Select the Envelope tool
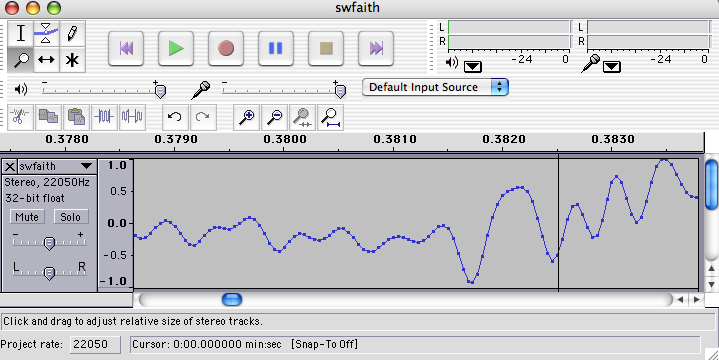The height and width of the screenshot is (360, 719). click(46, 33)
